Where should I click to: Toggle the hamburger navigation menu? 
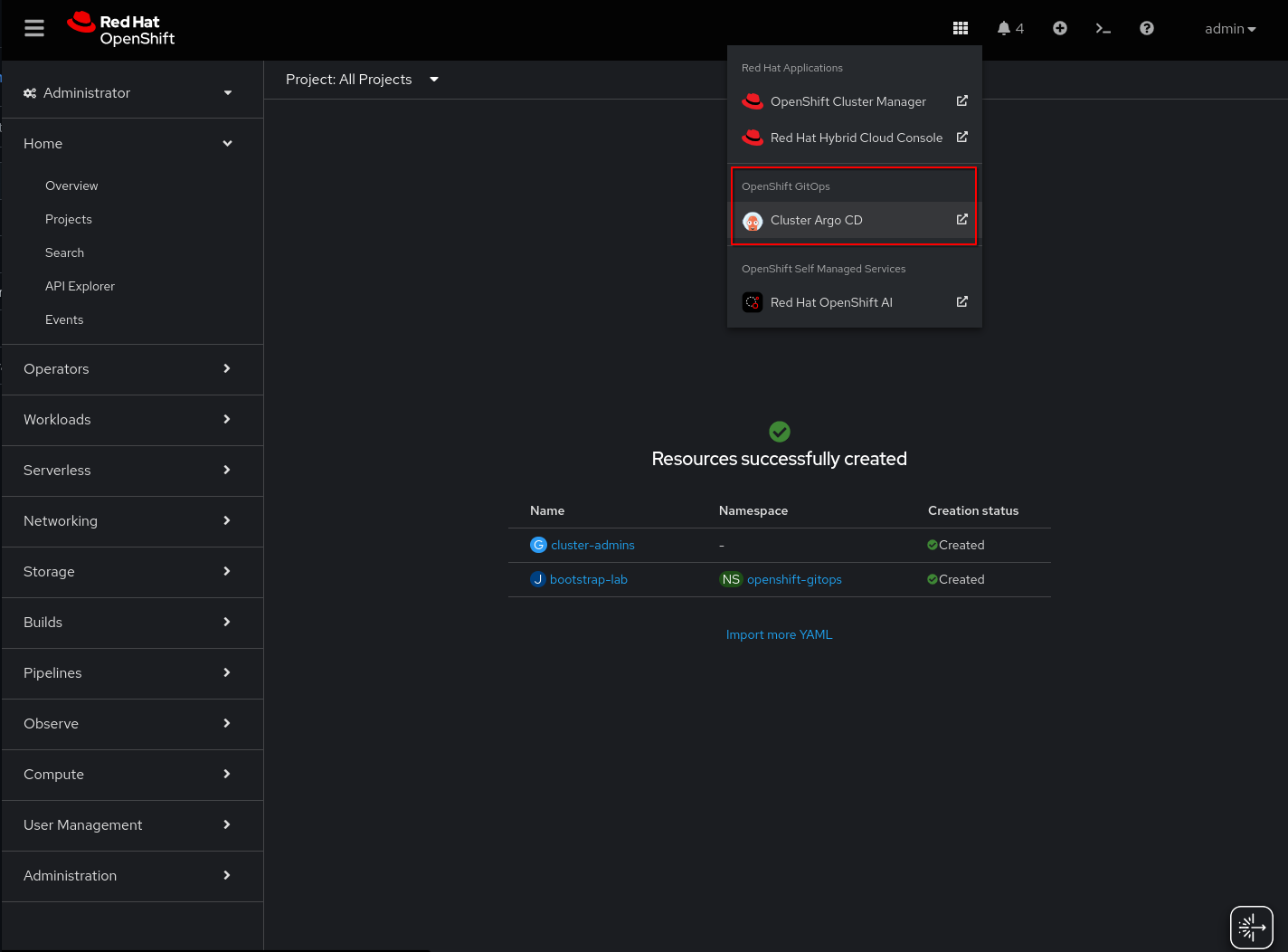(x=34, y=28)
